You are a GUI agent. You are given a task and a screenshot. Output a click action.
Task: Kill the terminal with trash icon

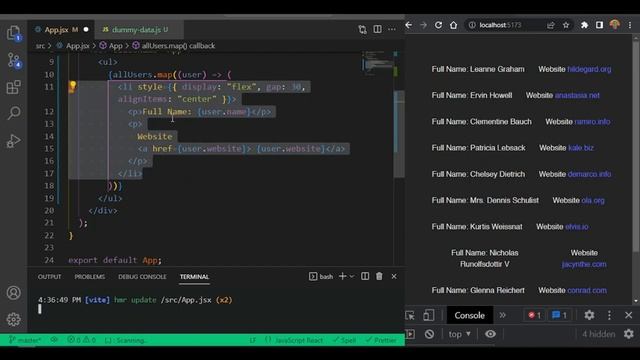379,276
